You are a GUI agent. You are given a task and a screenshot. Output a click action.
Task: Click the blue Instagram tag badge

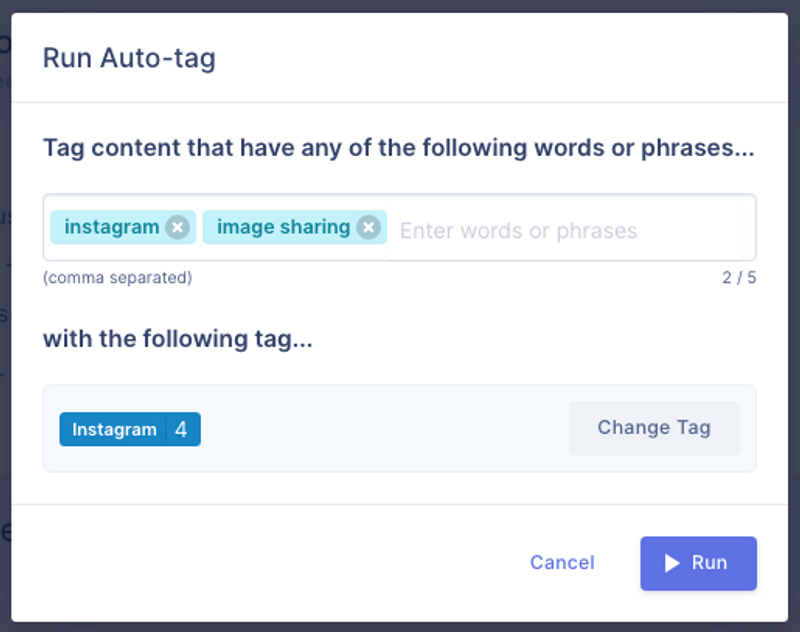click(130, 429)
